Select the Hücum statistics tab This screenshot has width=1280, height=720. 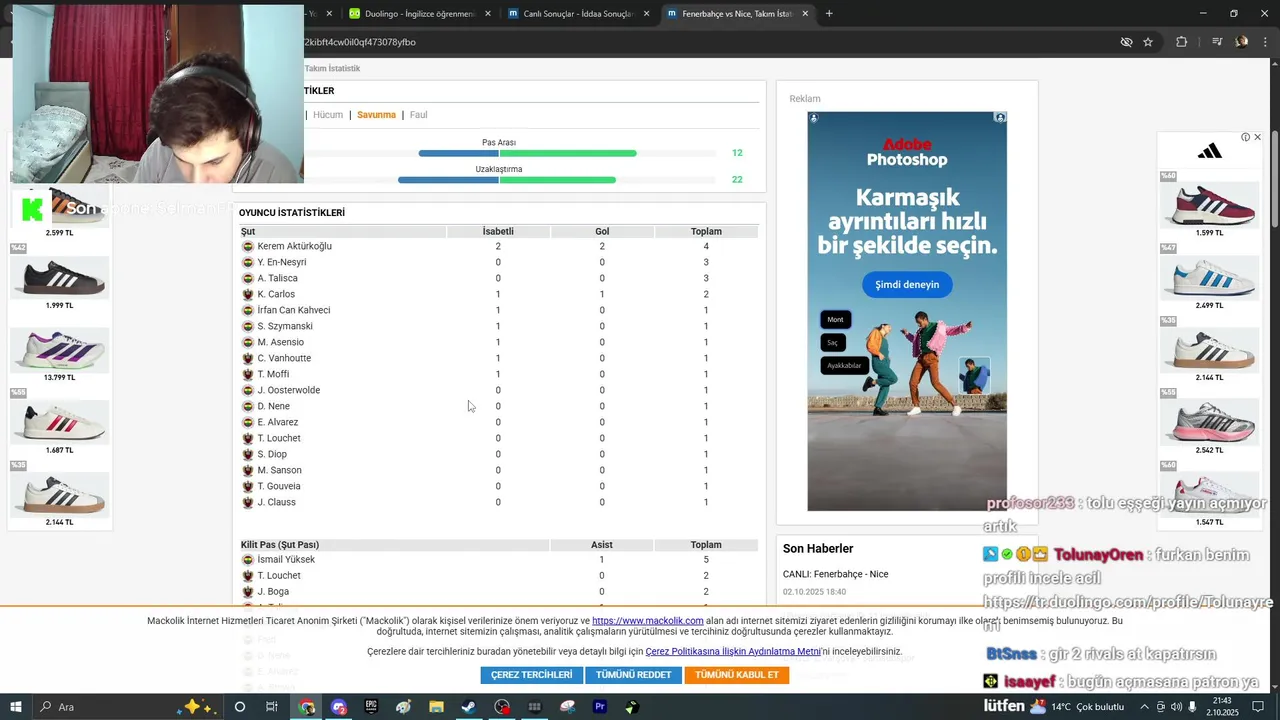pyautogui.click(x=328, y=115)
